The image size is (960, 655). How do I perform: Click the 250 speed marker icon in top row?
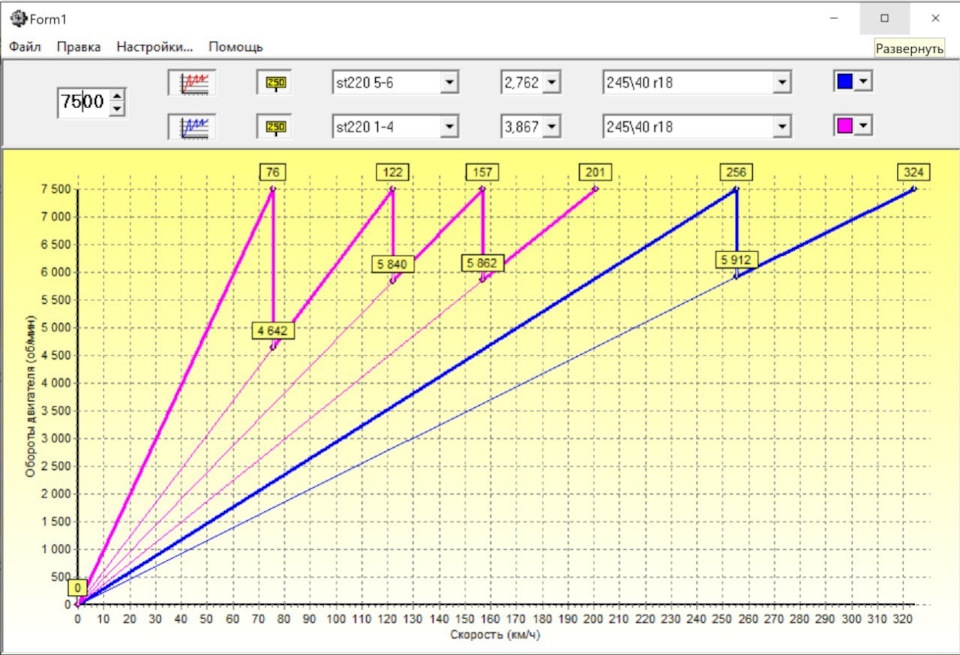pyautogui.click(x=276, y=83)
